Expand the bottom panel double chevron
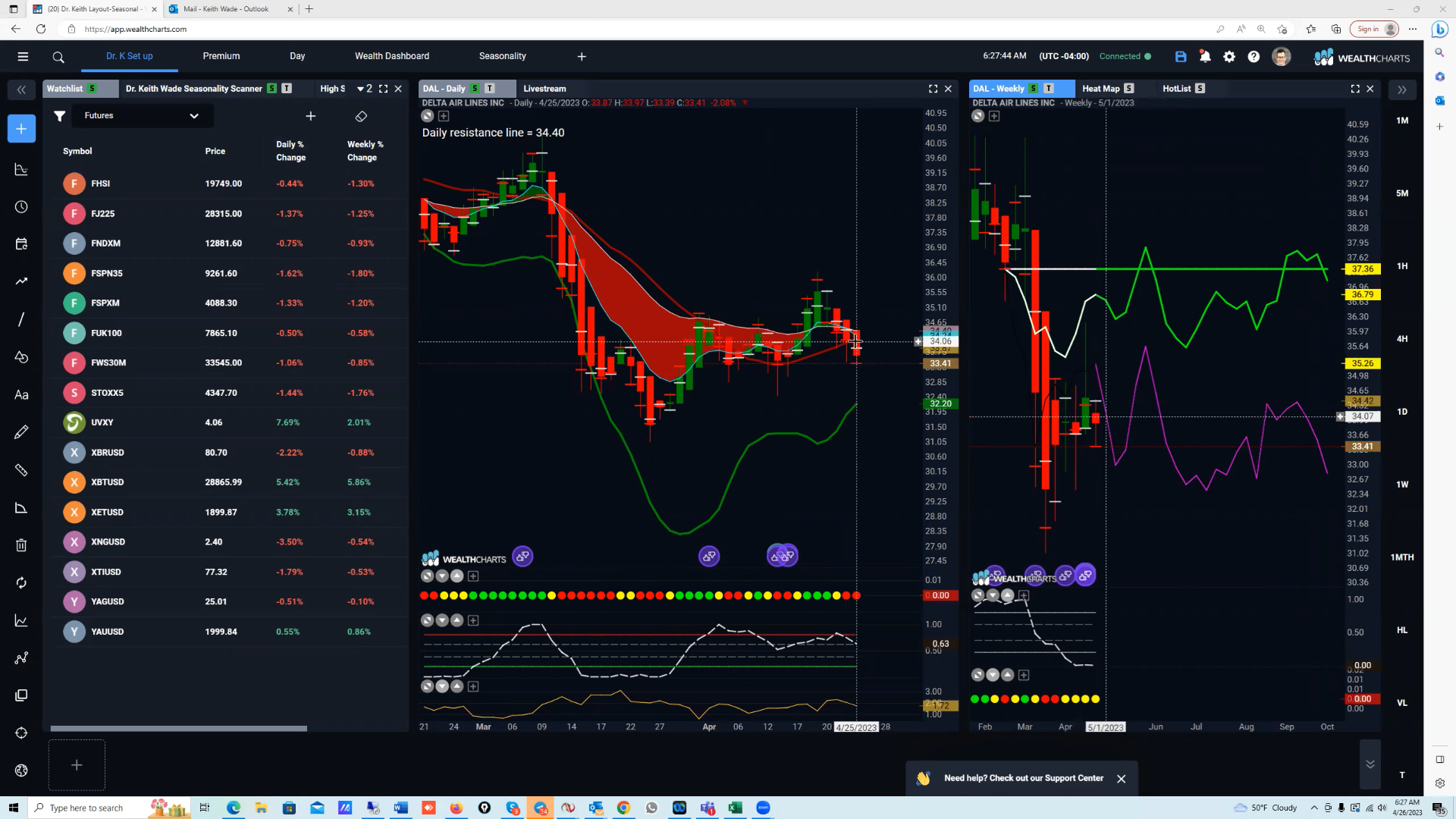 1370,764
